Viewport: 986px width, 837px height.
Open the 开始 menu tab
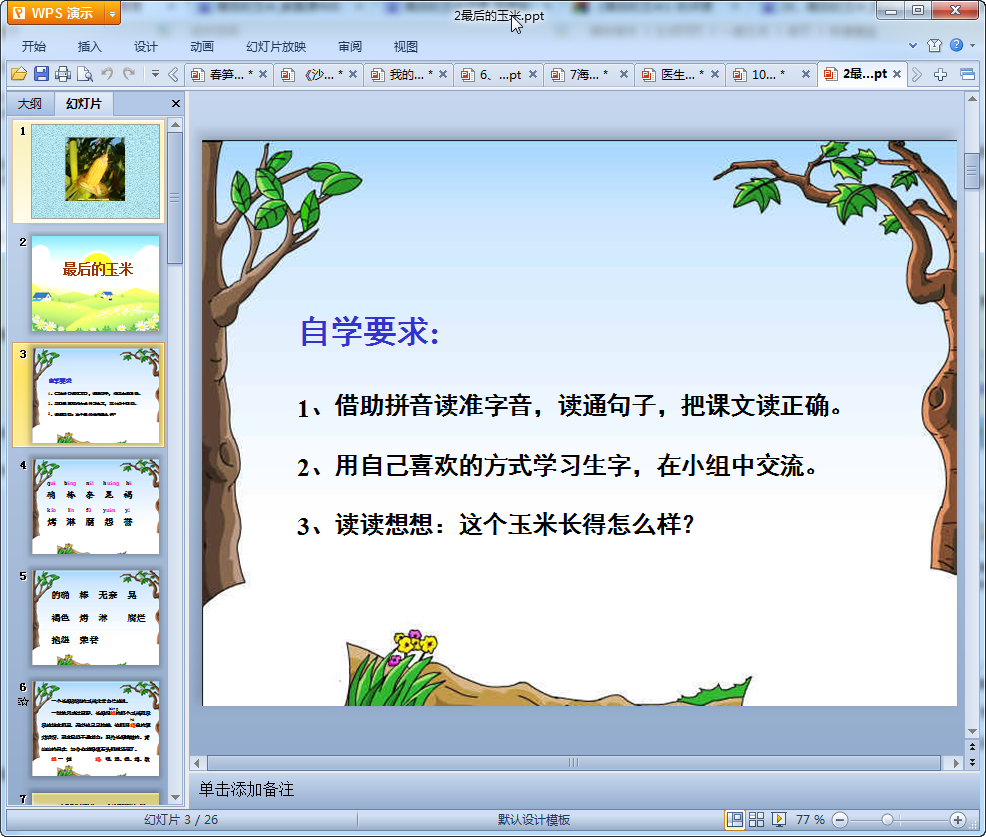(x=33, y=47)
